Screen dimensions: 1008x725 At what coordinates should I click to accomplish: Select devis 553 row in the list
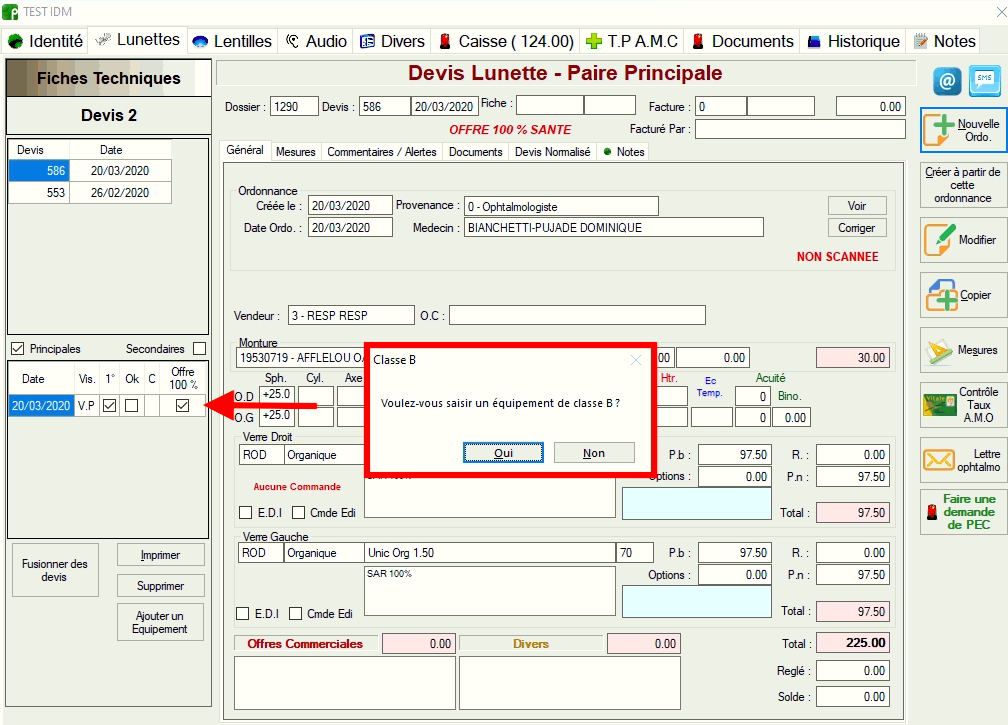tap(90, 193)
